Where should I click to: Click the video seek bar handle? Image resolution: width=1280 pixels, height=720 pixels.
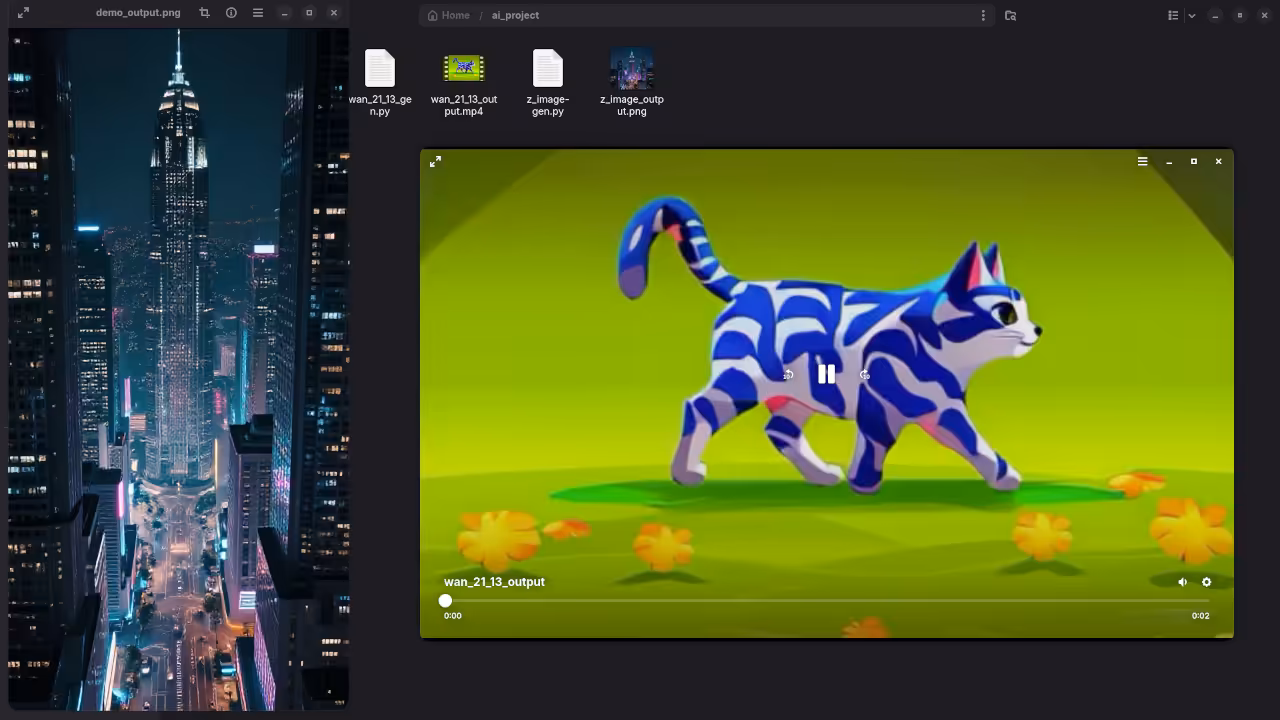pos(445,601)
